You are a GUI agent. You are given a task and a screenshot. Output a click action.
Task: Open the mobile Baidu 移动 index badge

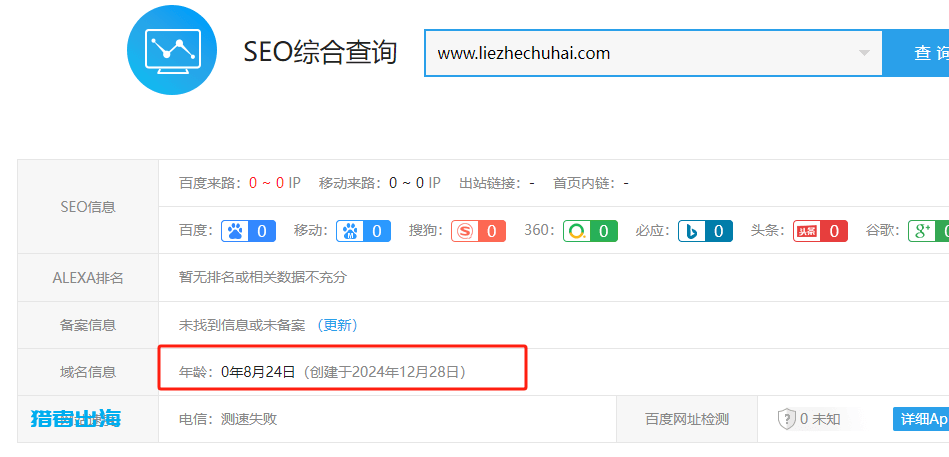click(x=364, y=231)
